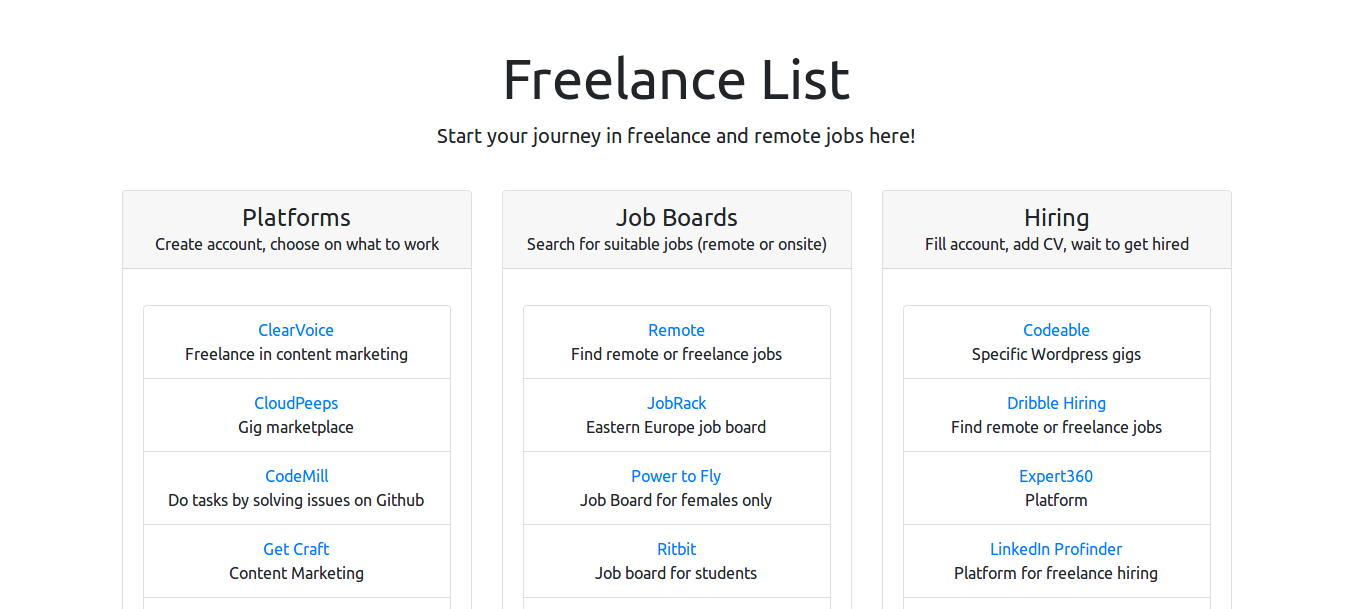The height and width of the screenshot is (609, 1353).
Task: Open LinkedIn Profinder freelance hiring link
Action: (1056, 549)
